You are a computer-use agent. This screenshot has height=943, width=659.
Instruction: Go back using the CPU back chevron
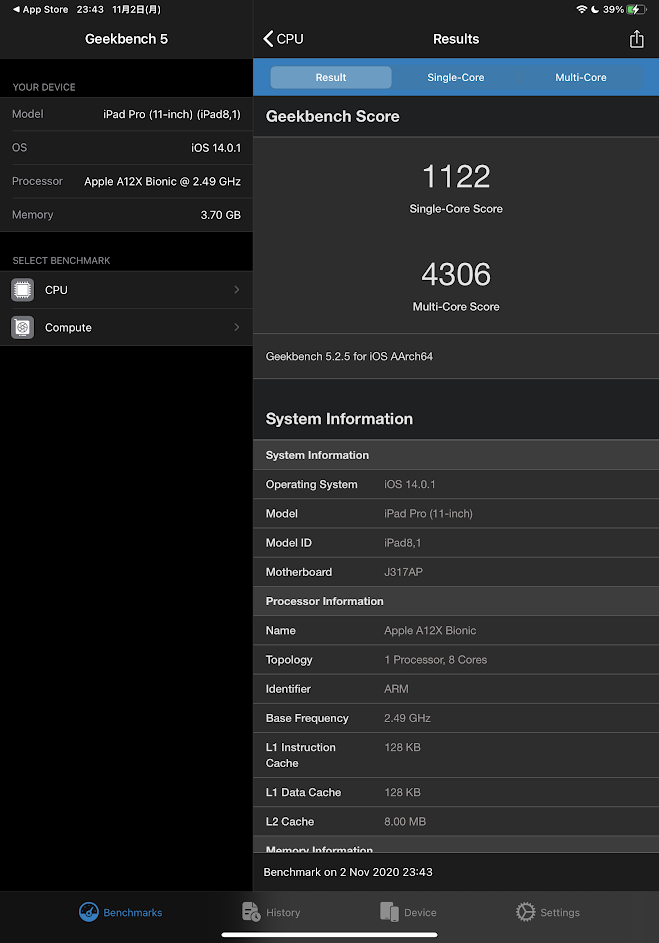(x=268, y=38)
